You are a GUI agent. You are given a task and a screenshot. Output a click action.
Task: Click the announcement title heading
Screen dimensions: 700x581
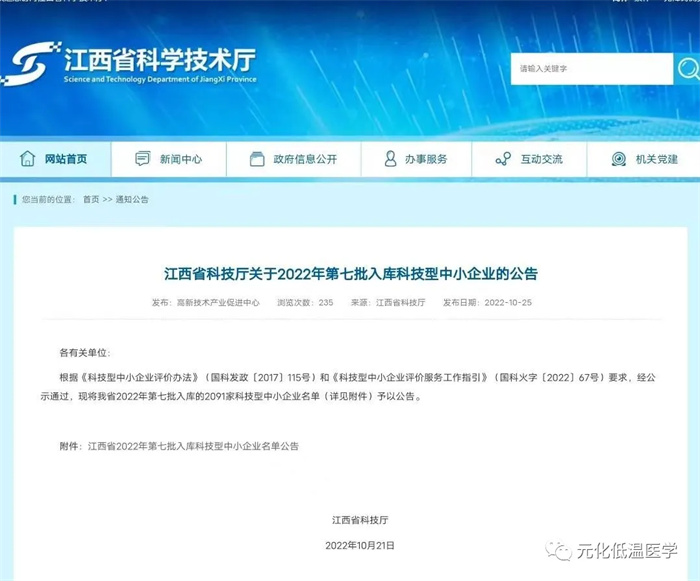tap(357, 274)
